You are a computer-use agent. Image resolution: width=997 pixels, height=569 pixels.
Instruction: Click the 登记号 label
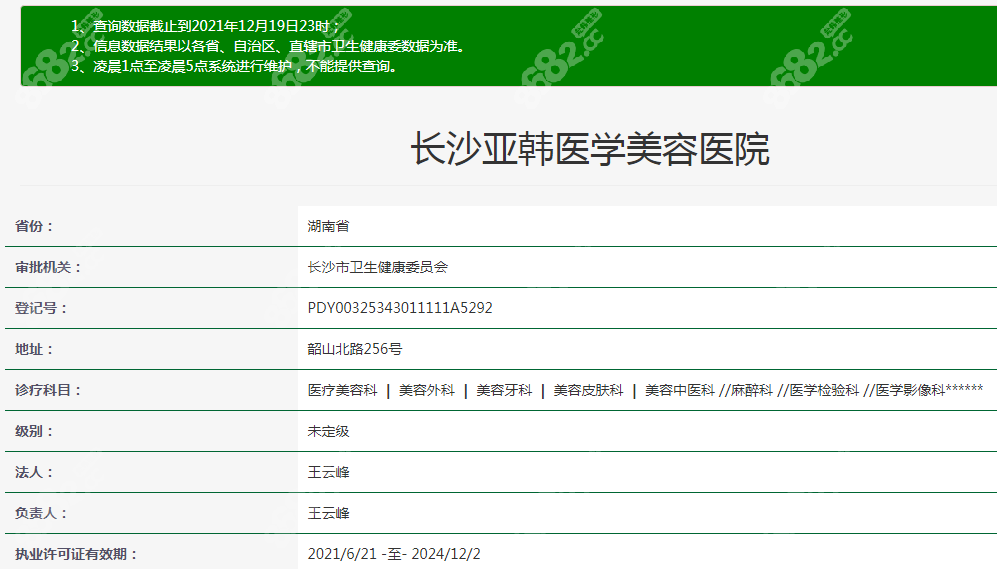pos(41,308)
